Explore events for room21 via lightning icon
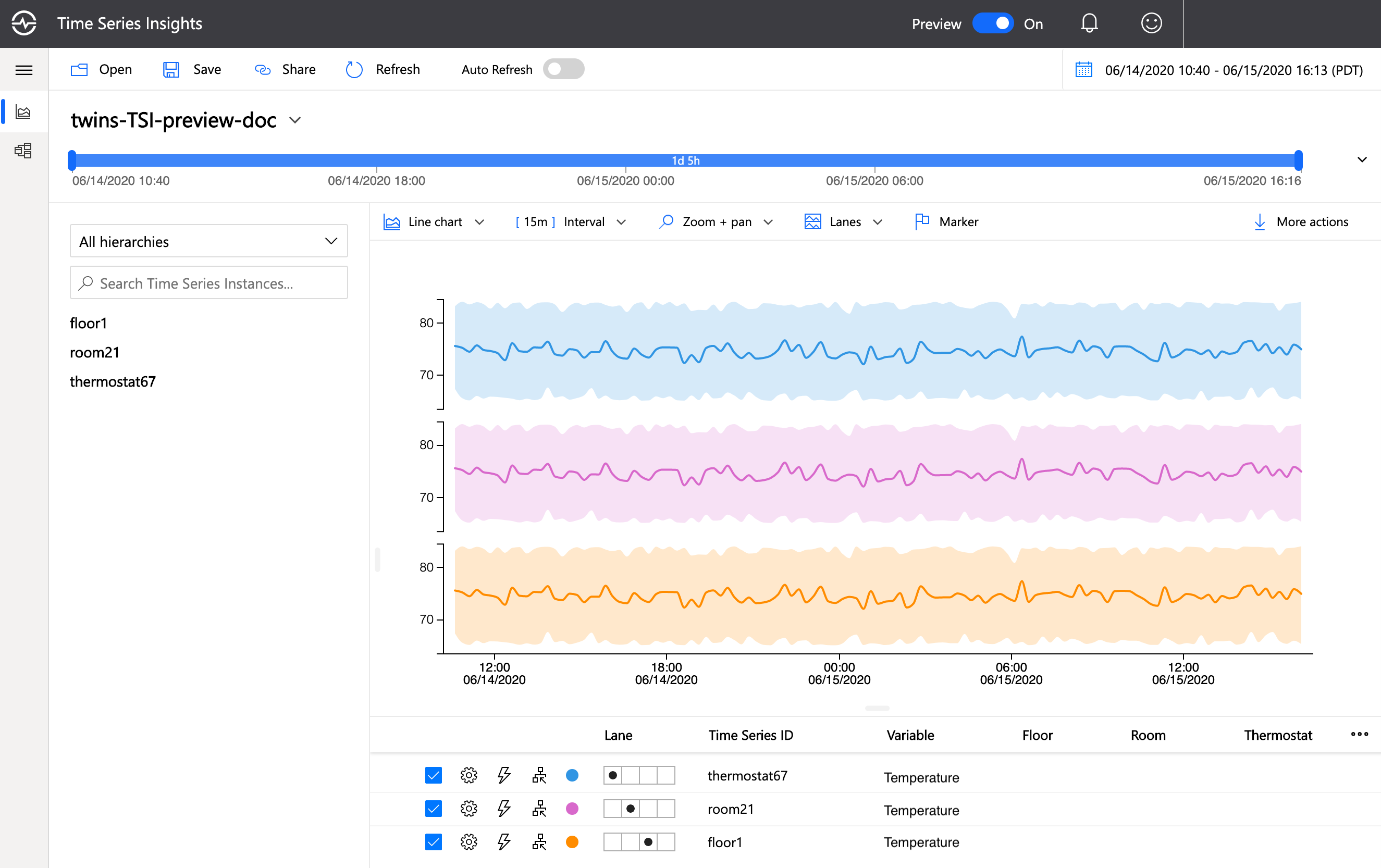This screenshot has height=868, width=1381. coord(504,809)
